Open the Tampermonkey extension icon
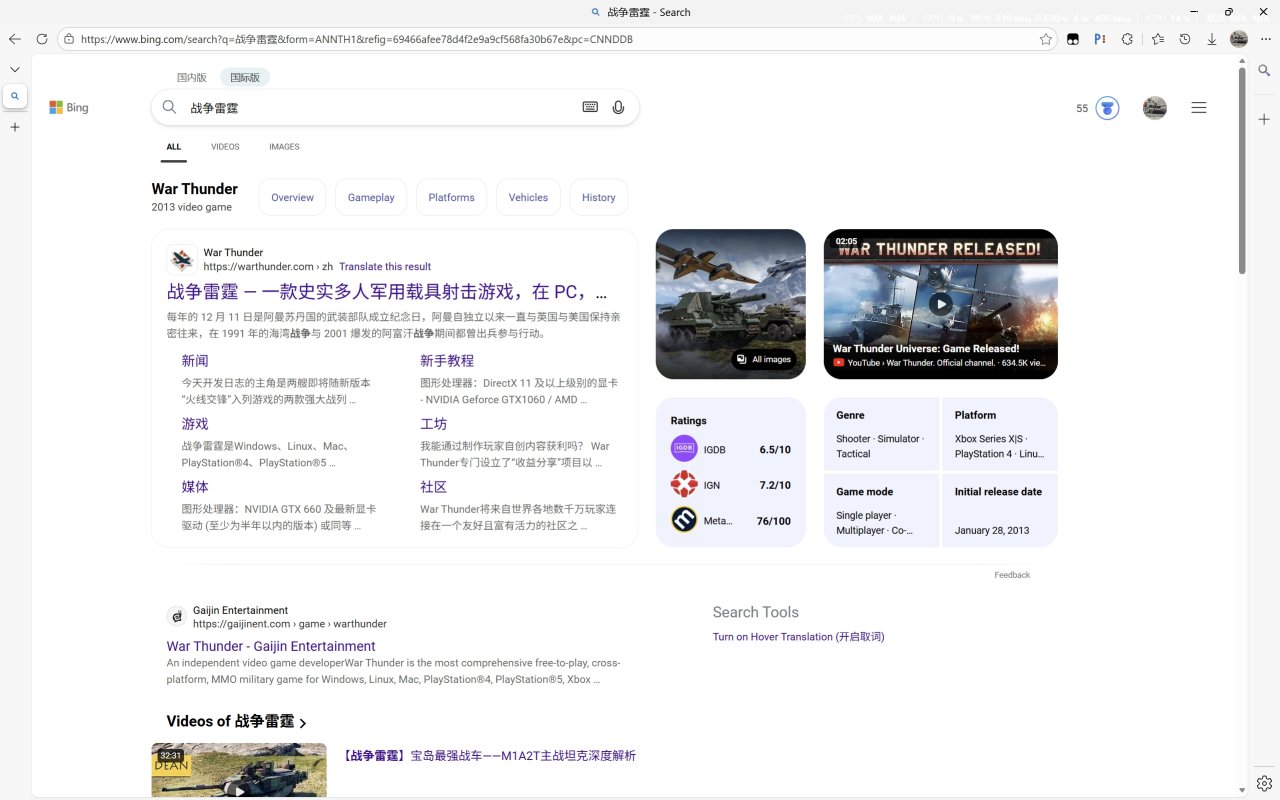This screenshot has height=800, width=1280. [x=1073, y=39]
